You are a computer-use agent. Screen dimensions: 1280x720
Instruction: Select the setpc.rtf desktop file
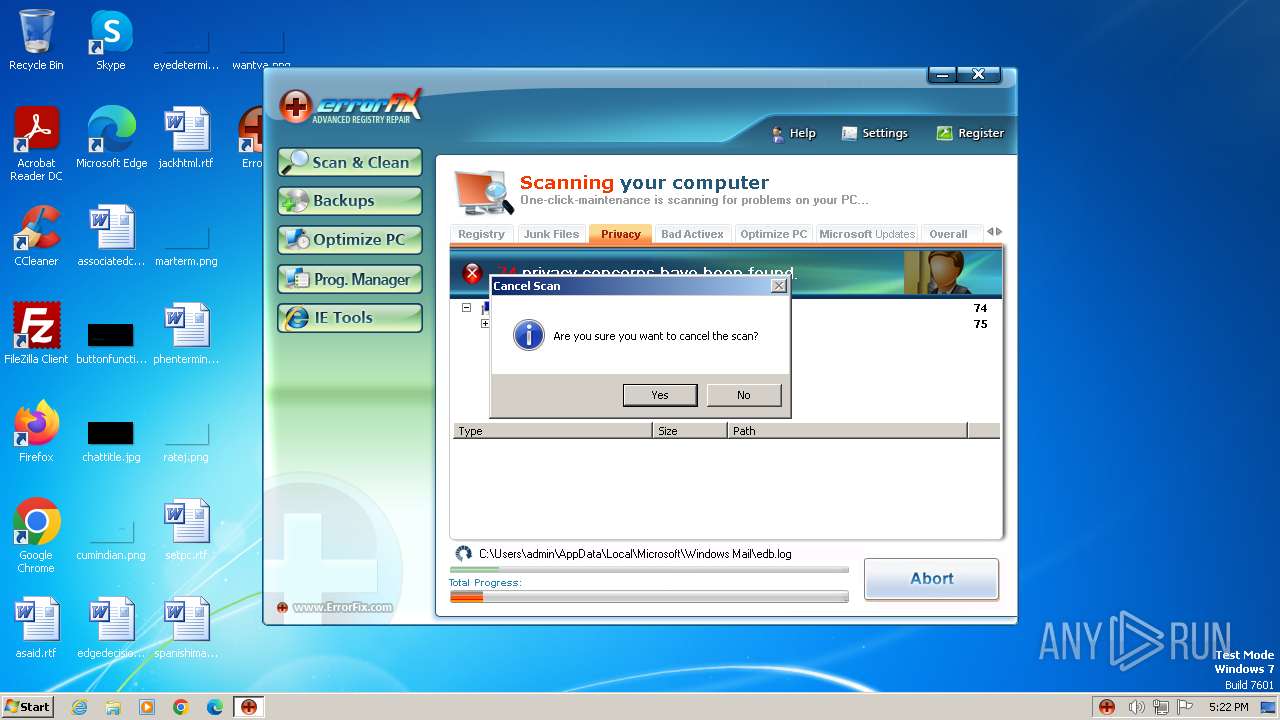pyautogui.click(x=186, y=530)
